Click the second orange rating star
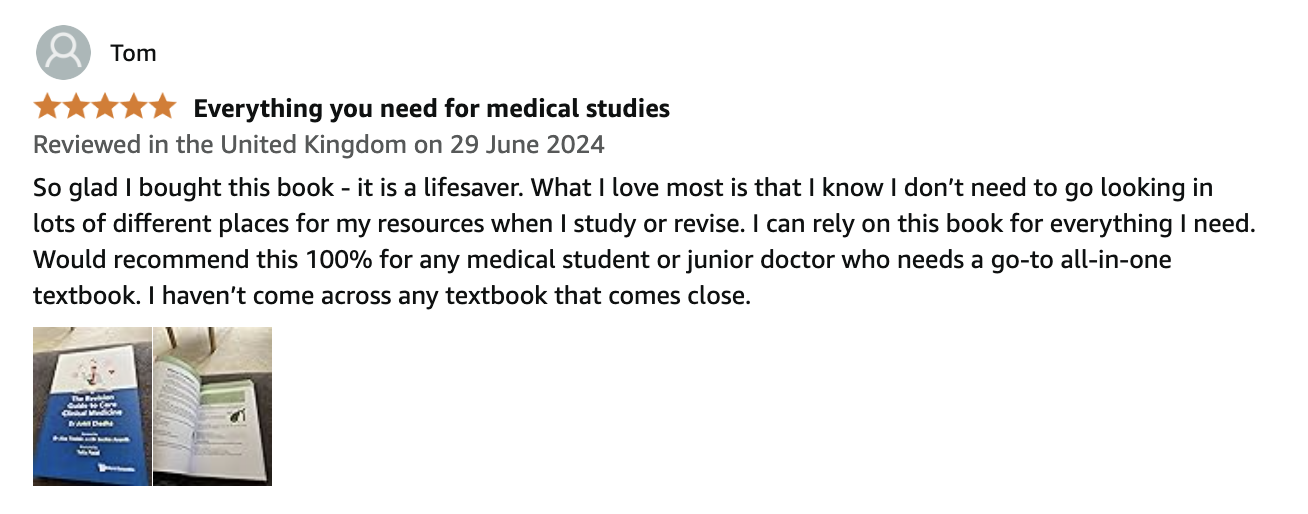 (x=76, y=107)
